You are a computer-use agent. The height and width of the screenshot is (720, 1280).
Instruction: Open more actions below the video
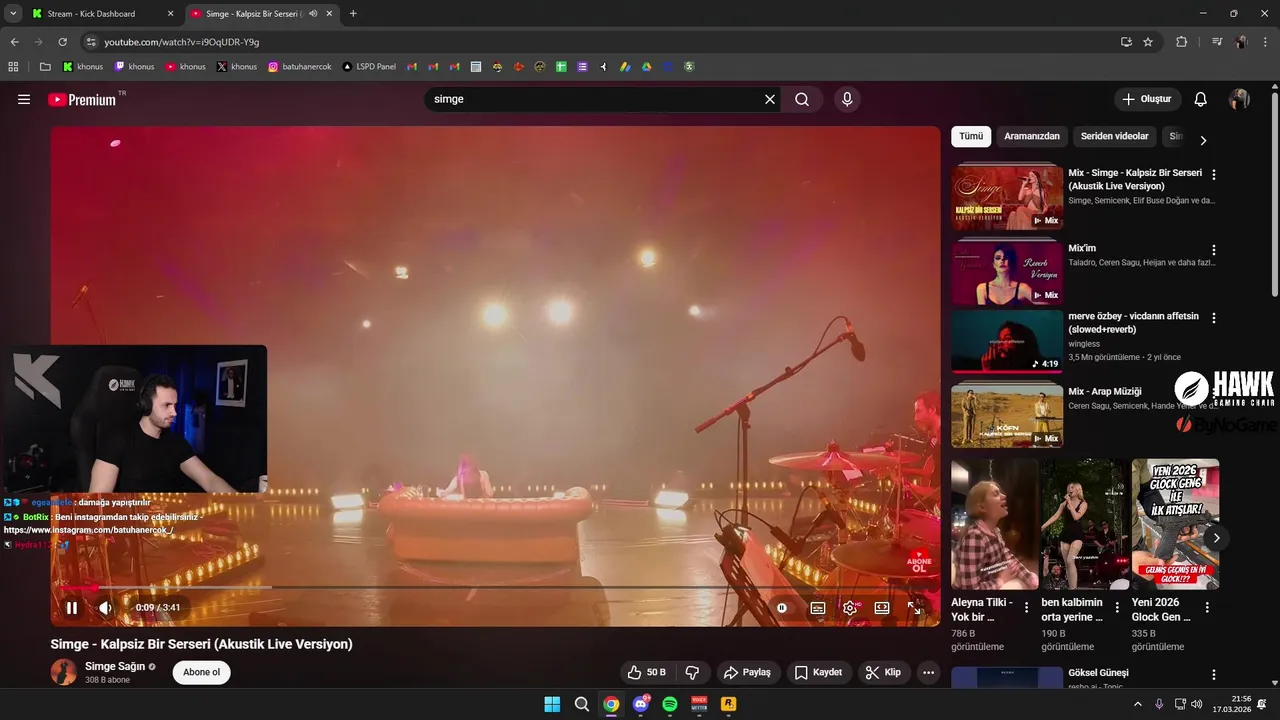tap(929, 672)
